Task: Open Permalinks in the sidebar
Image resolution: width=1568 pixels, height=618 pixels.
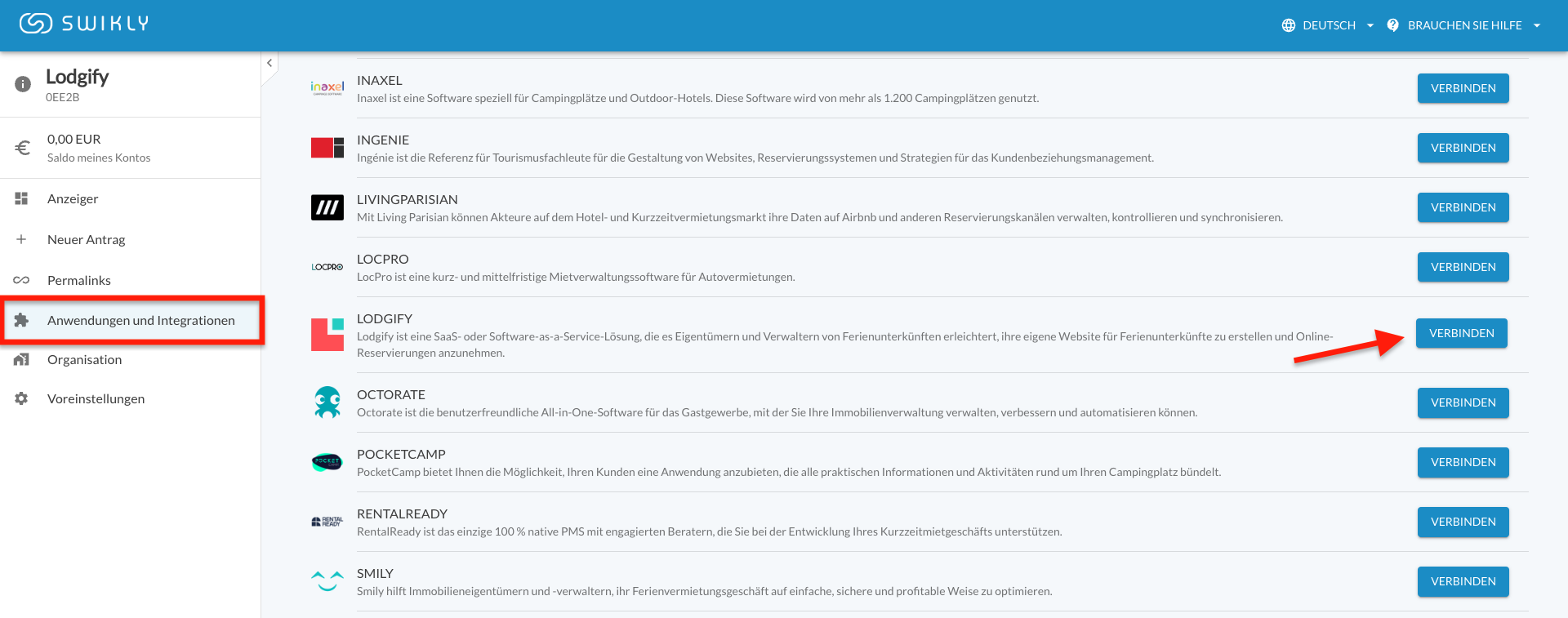Action: pyautogui.click(x=131, y=280)
